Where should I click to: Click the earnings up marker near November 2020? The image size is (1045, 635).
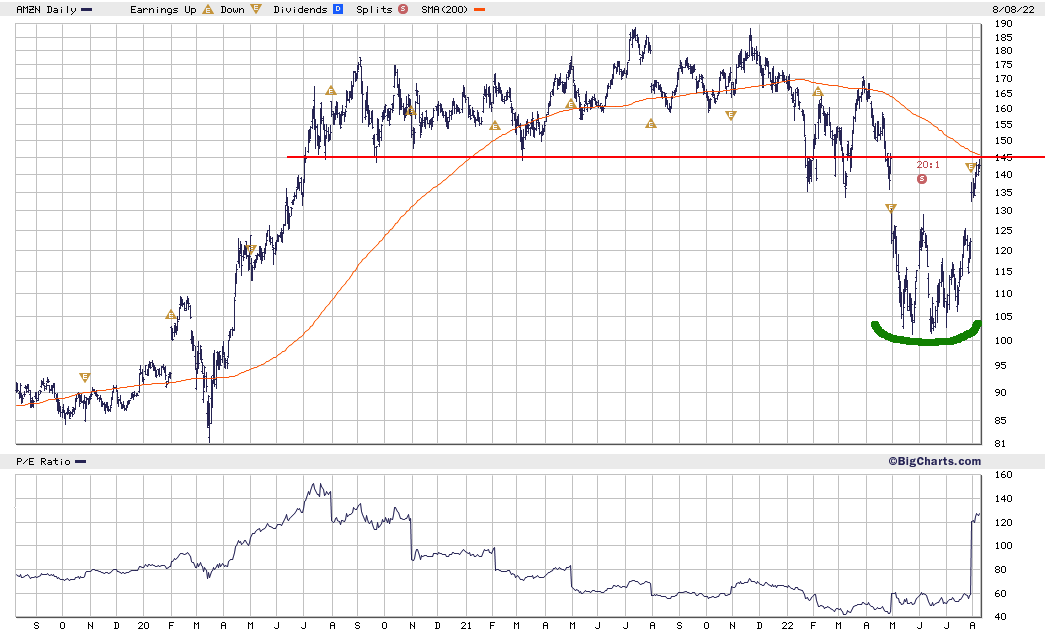411,111
